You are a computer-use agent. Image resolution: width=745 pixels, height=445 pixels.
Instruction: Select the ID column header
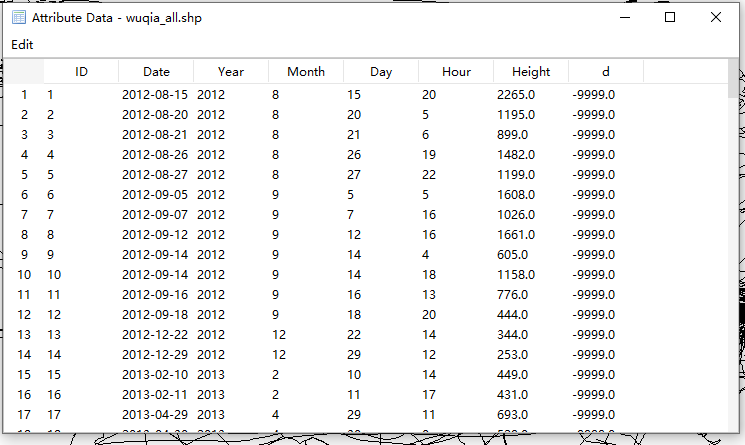pos(81,71)
